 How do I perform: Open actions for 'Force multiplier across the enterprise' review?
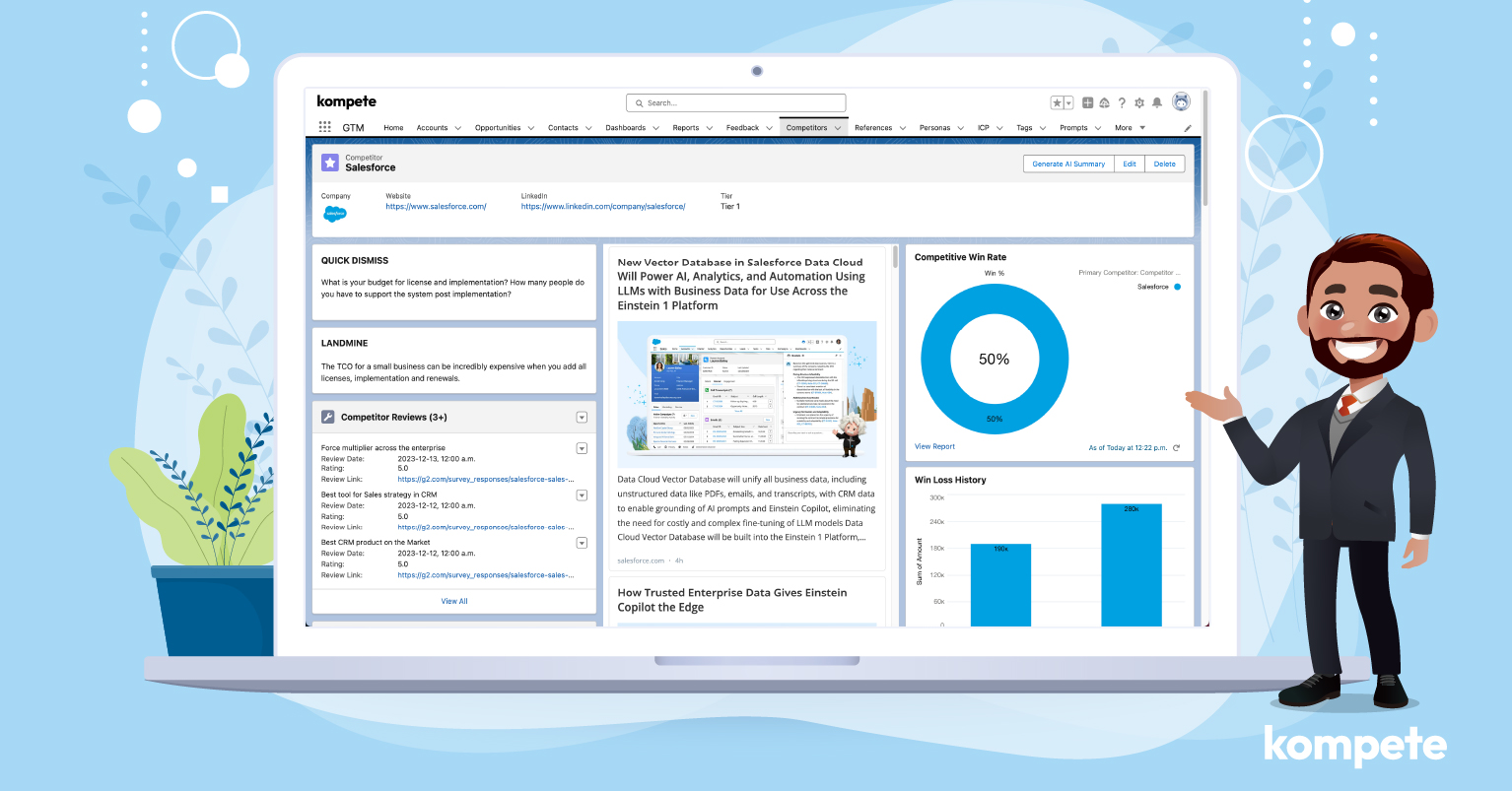point(582,449)
